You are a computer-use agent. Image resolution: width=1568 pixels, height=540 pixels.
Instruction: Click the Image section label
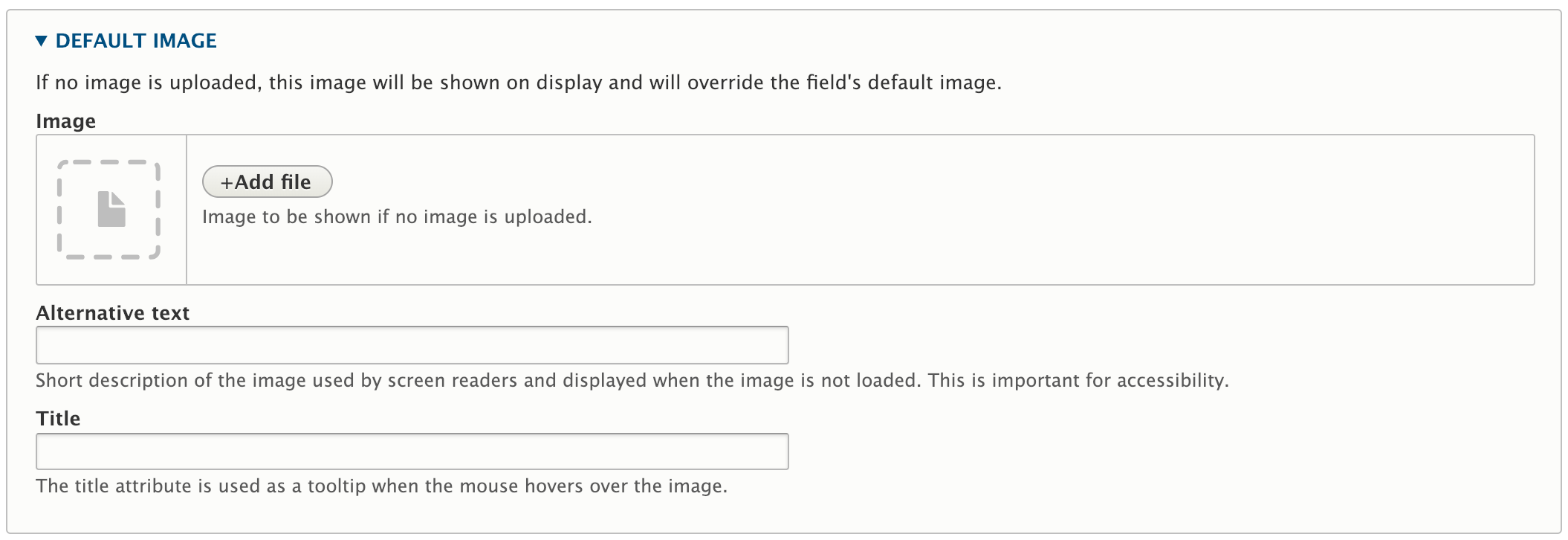pyautogui.click(x=65, y=120)
